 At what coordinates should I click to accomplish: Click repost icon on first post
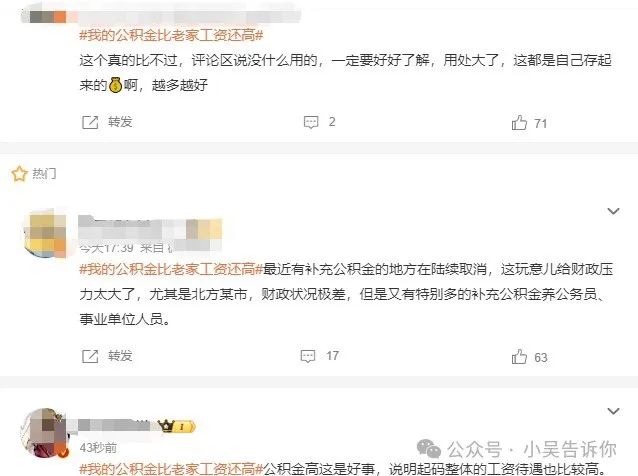pos(90,122)
